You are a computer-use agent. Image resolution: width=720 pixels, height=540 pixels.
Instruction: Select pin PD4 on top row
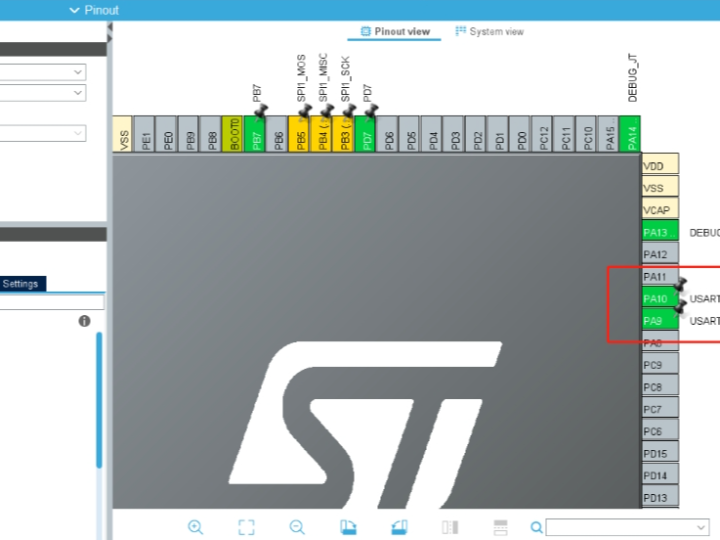coord(432,134)
